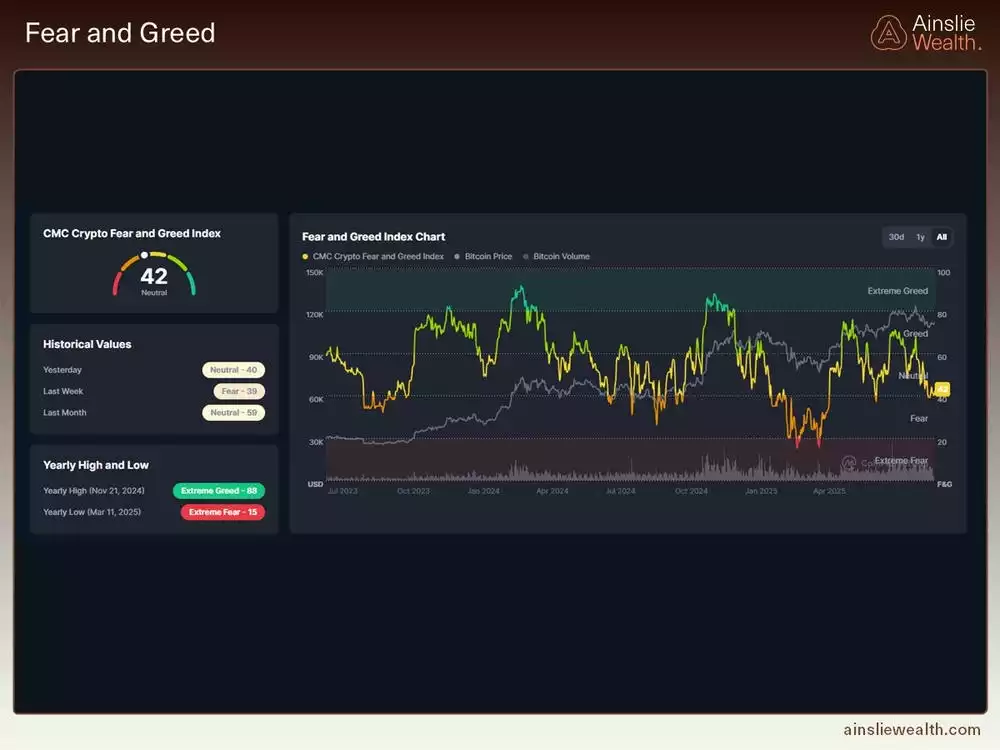Click the yellow CMC index legend dot
The height and width of the screenshot is (750, 1000).
pos(306,256)
